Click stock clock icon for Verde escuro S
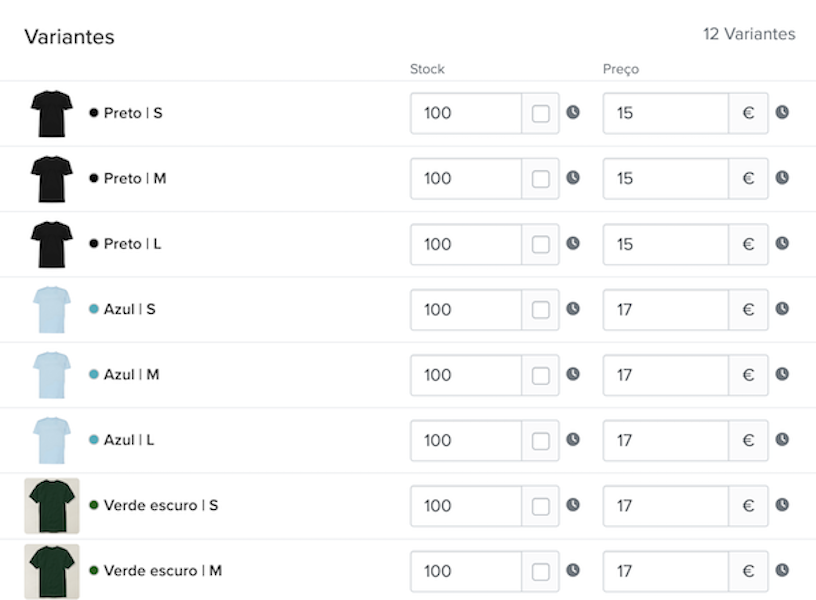This screenshot has height=600, width=816. click(573, 505)
